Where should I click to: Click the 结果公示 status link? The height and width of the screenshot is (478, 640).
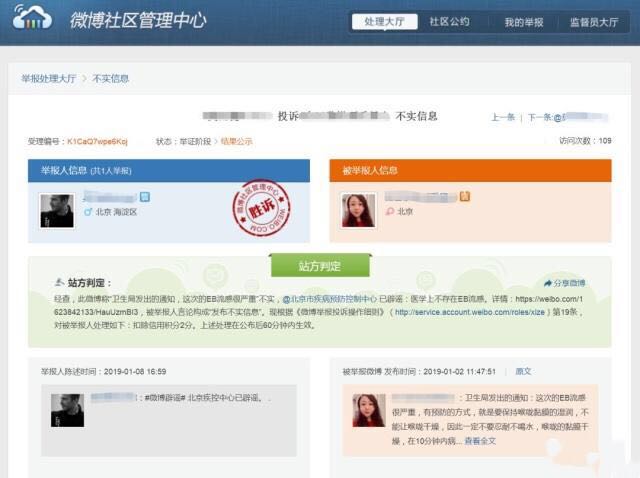point(236,142)
